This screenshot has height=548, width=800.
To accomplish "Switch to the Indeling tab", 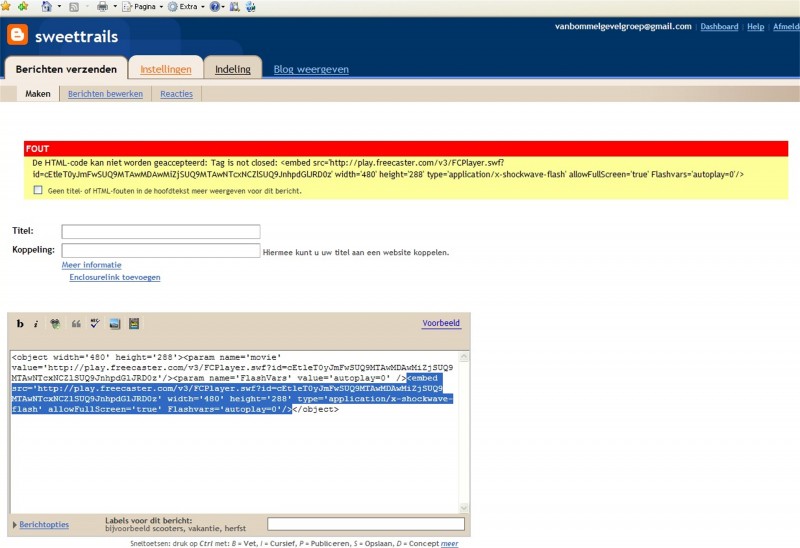I will point(233,69).
